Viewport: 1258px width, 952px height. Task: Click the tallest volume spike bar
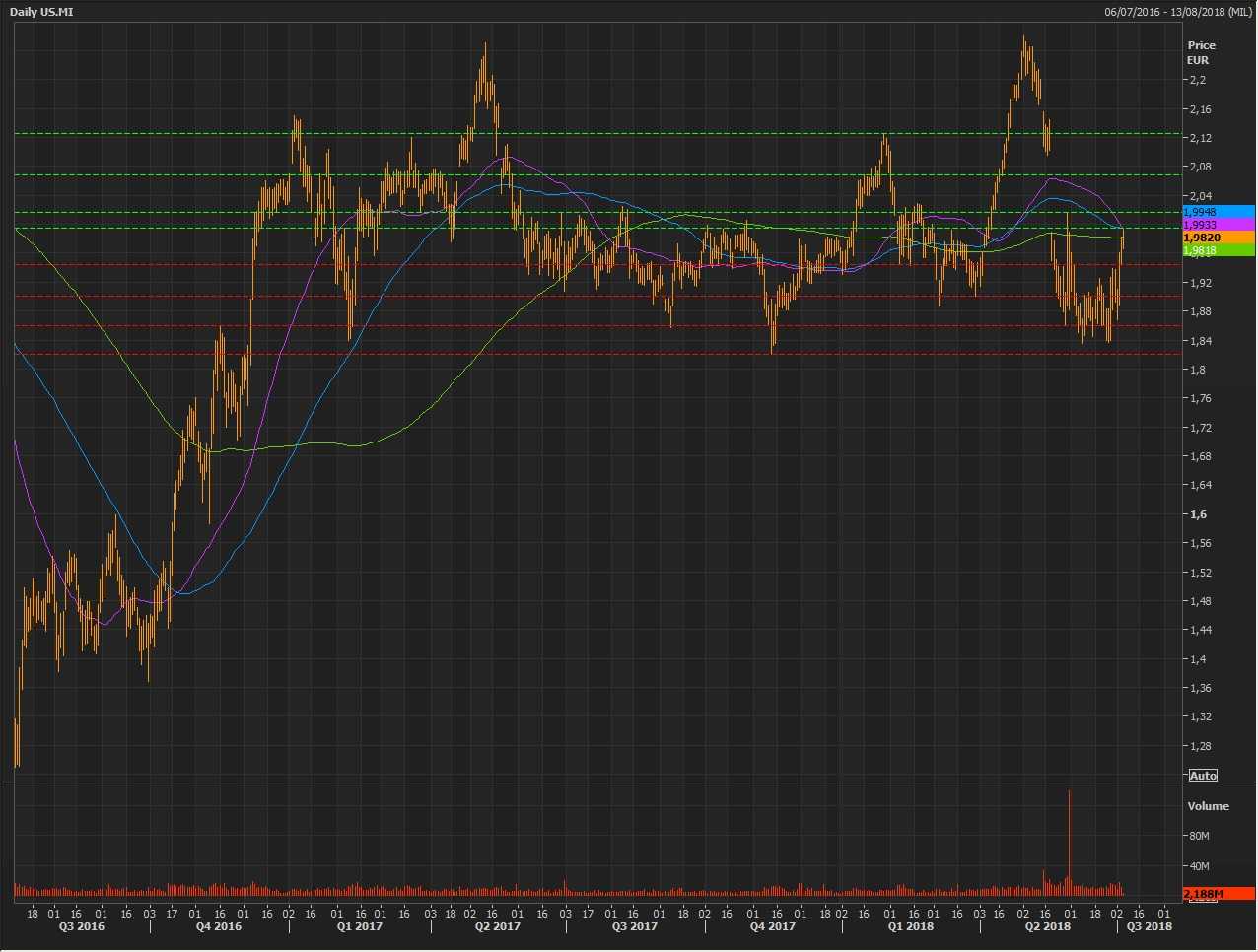pyautogui.click(x=1069, y=838)
